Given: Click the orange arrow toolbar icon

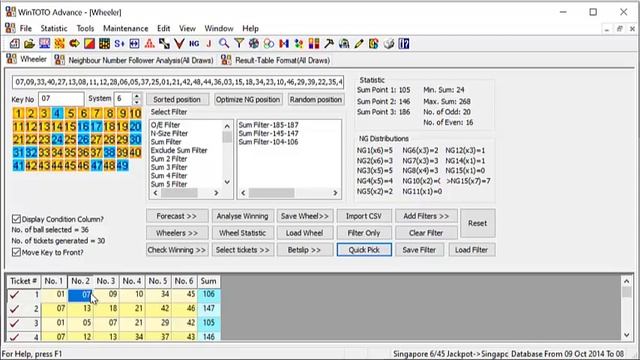Looking at the screenshot, I should pyautogui.click(x=74, y=44).
